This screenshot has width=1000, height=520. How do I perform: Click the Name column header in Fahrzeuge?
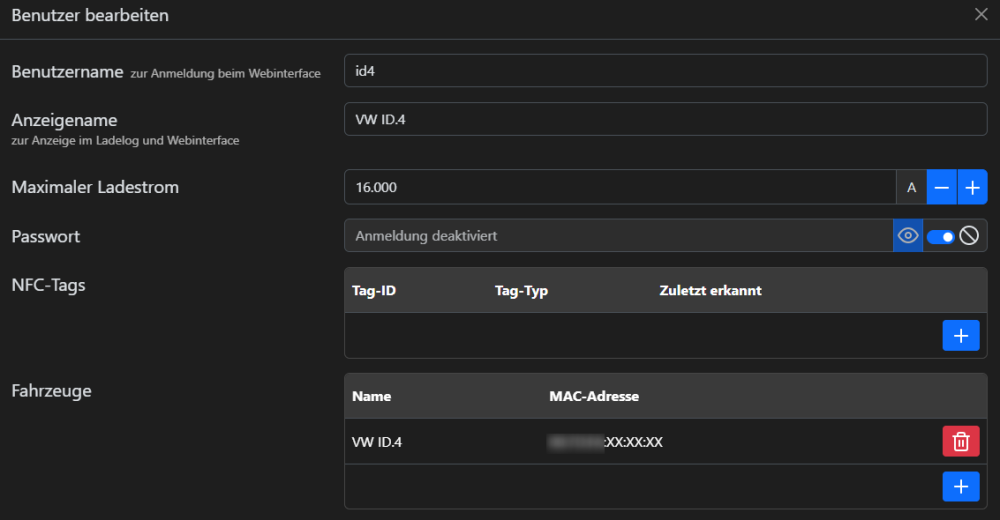pyautogui.click(x=371, y=396)
